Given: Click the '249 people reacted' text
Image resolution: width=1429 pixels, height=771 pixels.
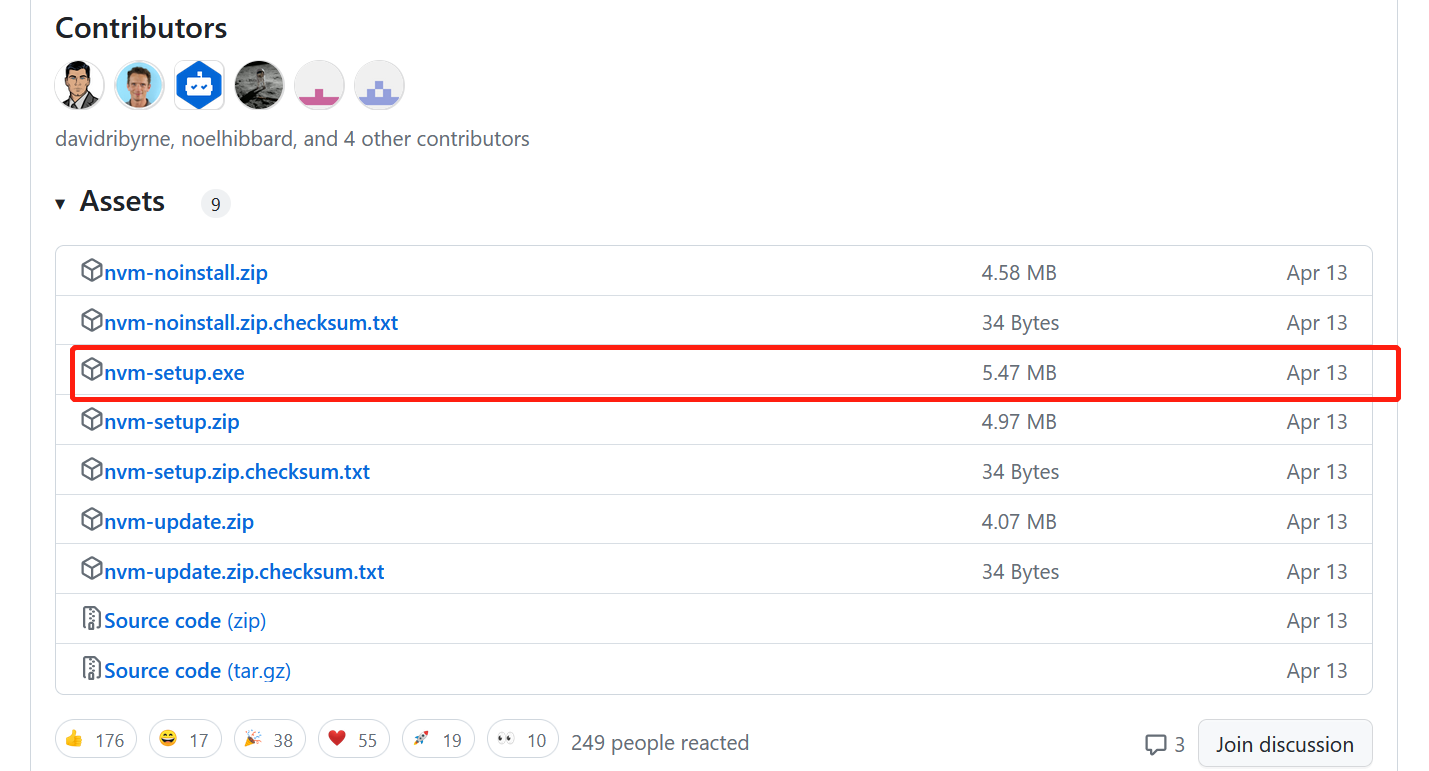Looking at the screenshot, I should click(660, 742).
